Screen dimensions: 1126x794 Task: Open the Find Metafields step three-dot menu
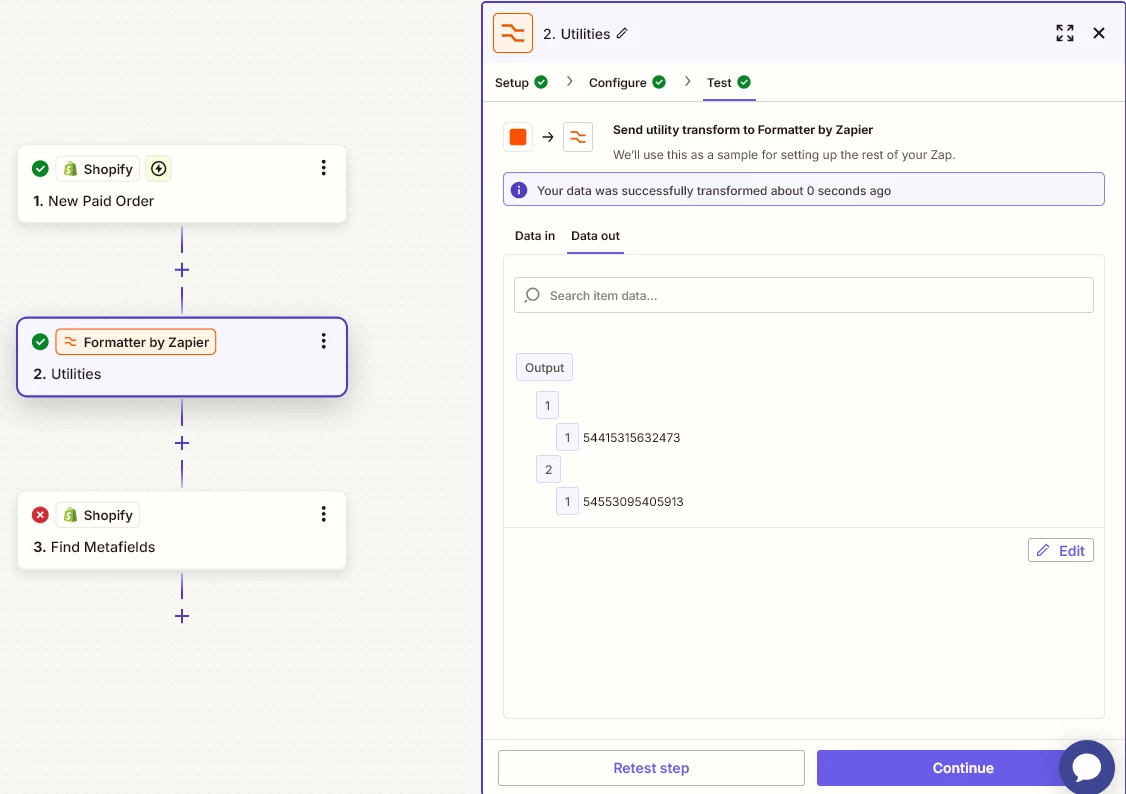tap(324, 514)
